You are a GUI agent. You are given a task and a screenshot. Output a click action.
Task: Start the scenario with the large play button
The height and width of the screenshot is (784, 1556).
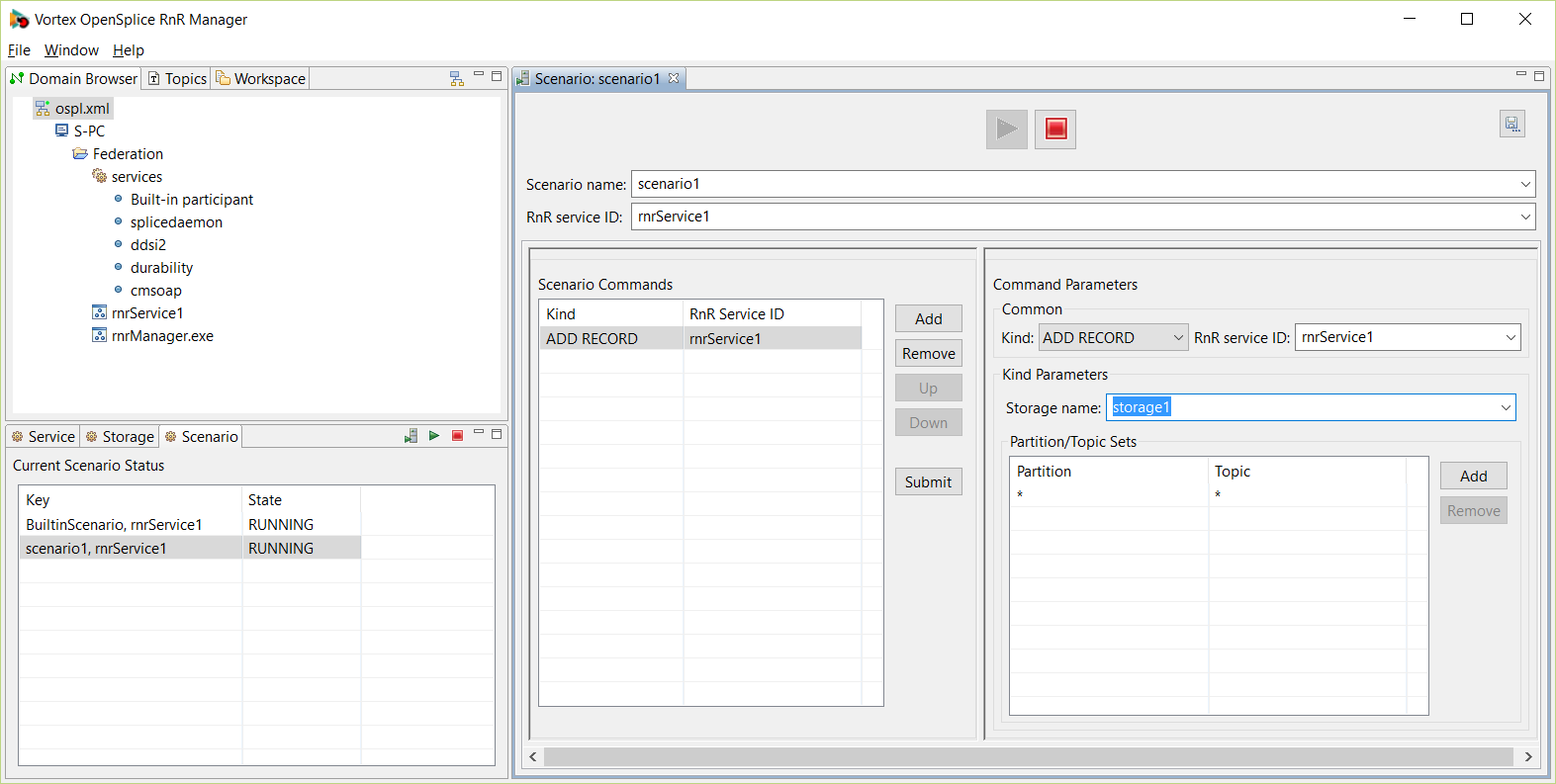[1006, 129]
